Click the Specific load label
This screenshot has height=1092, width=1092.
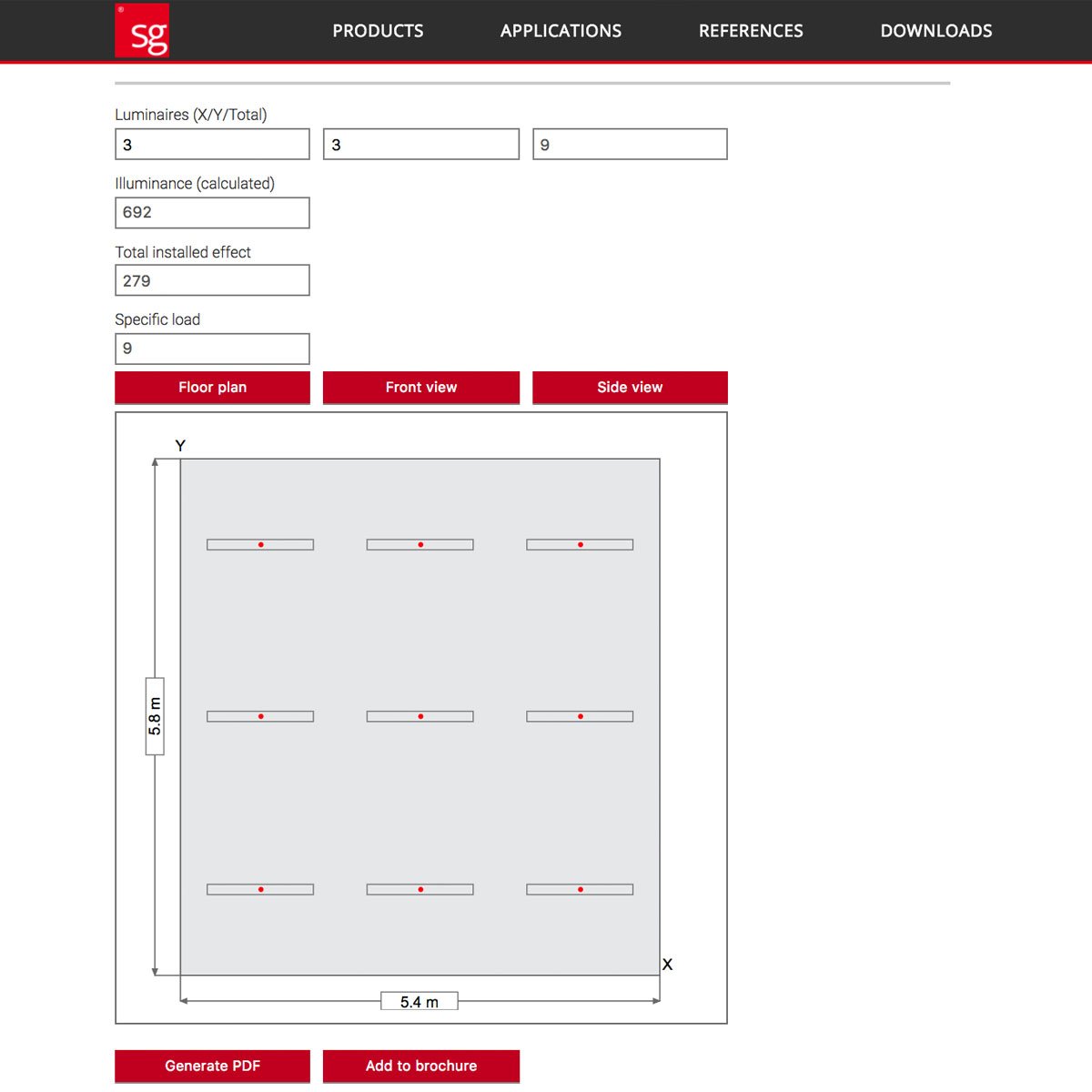[157, 319]
